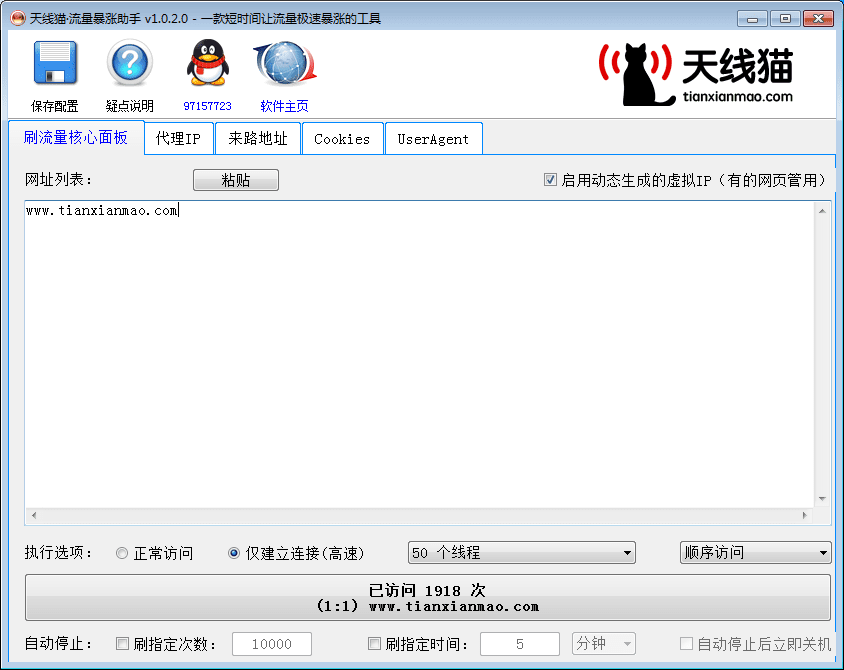Click the URL list scroll left arrow
844x670 pixels.
(x=34, y=516)
